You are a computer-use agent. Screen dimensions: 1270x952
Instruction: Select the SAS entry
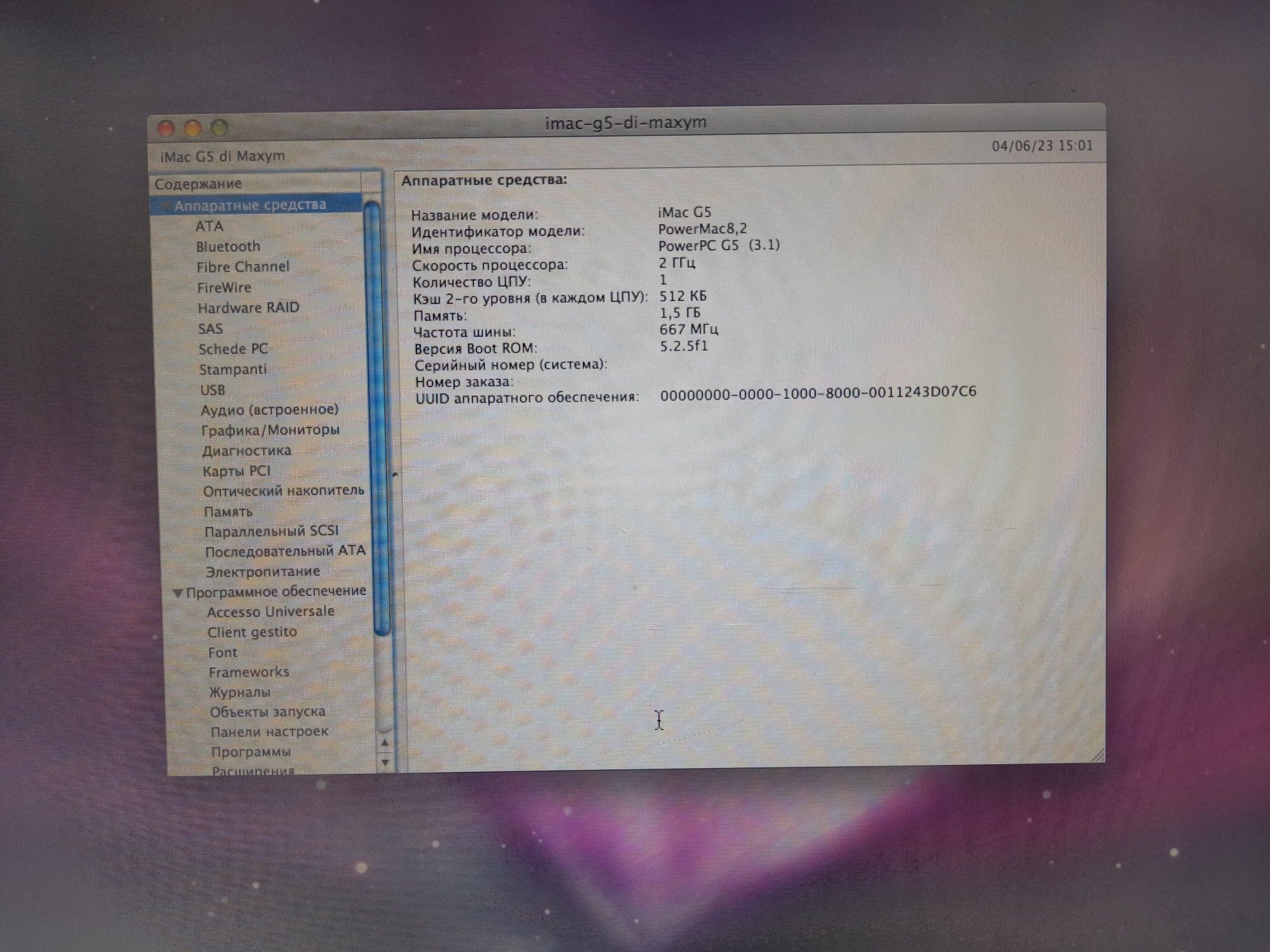(x=210, y=329)
